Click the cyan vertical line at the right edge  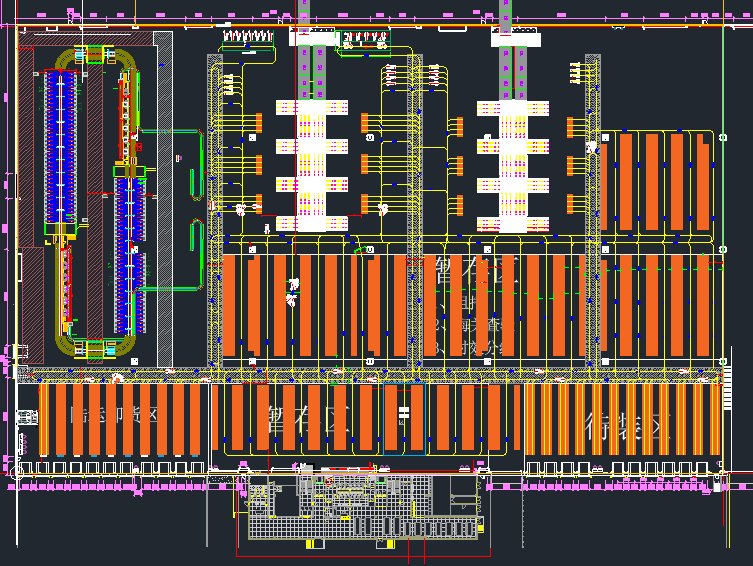pos(722,150)
